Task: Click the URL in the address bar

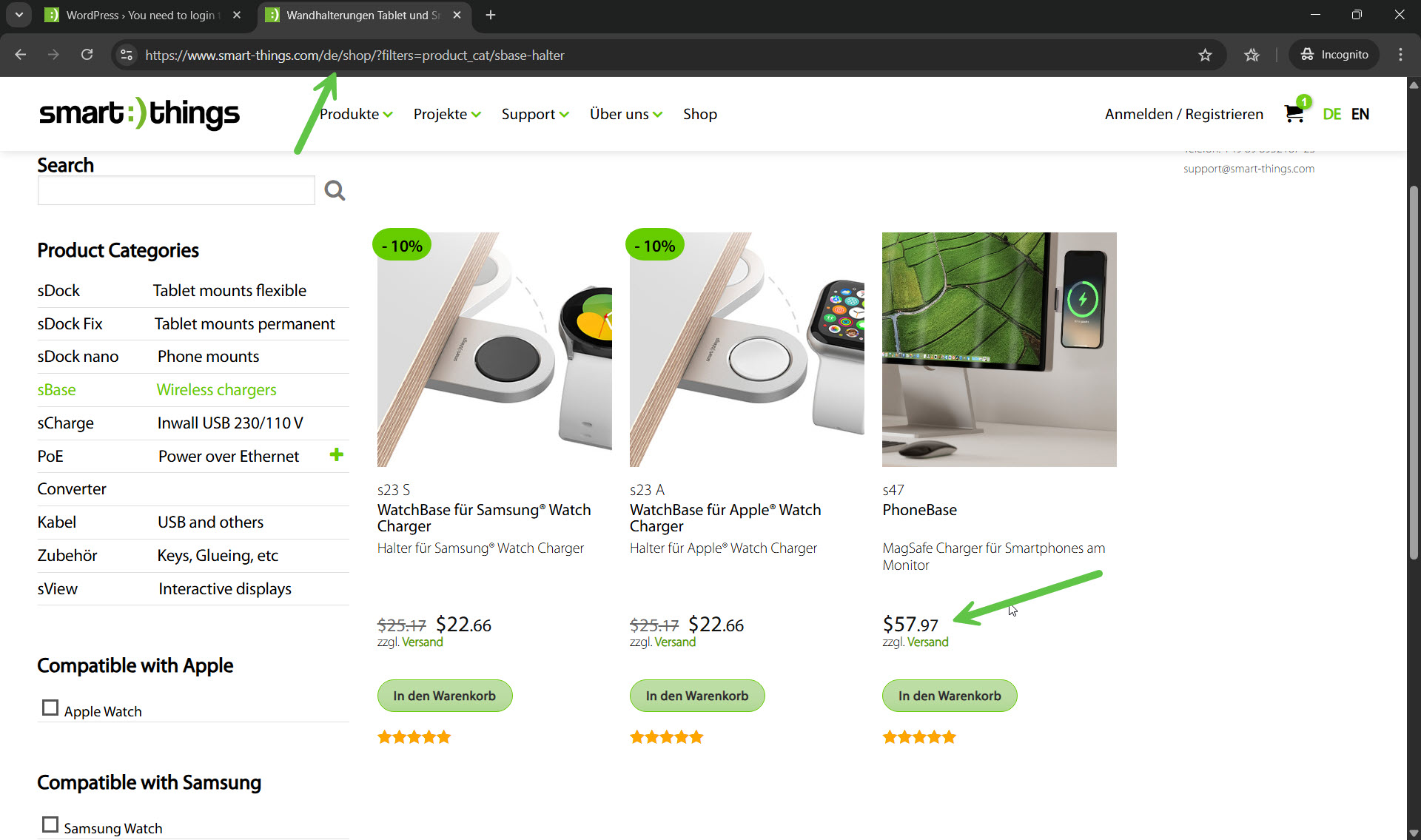Action: 355,55
